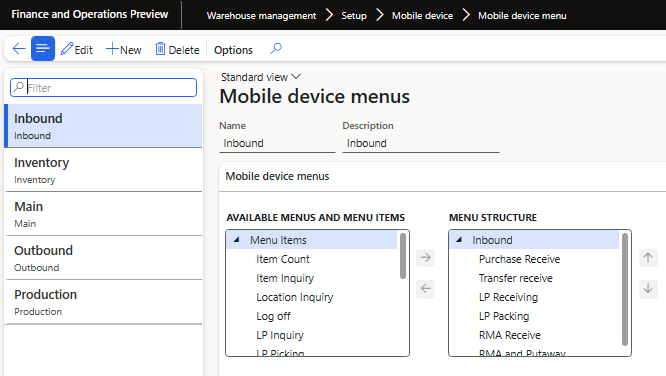This screenshot has width=666, height=376.
Task: Add a new menu with New
Action: pyautogui.click(x=124, y=49)
